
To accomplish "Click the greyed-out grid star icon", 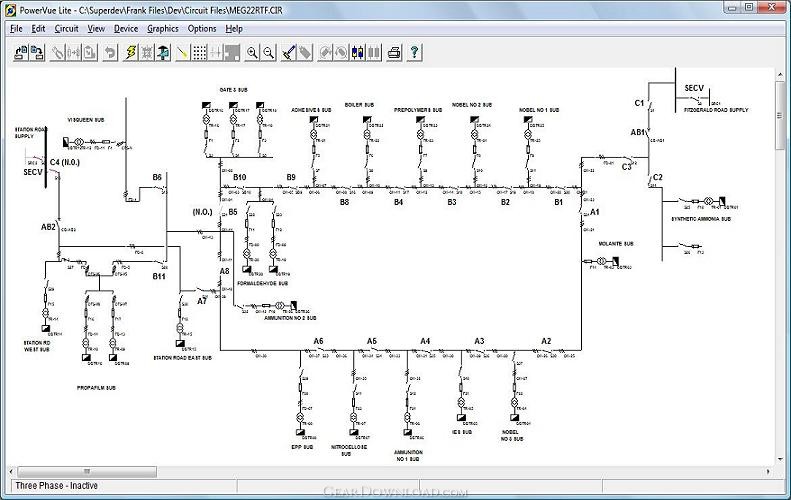I will point(147,52).
